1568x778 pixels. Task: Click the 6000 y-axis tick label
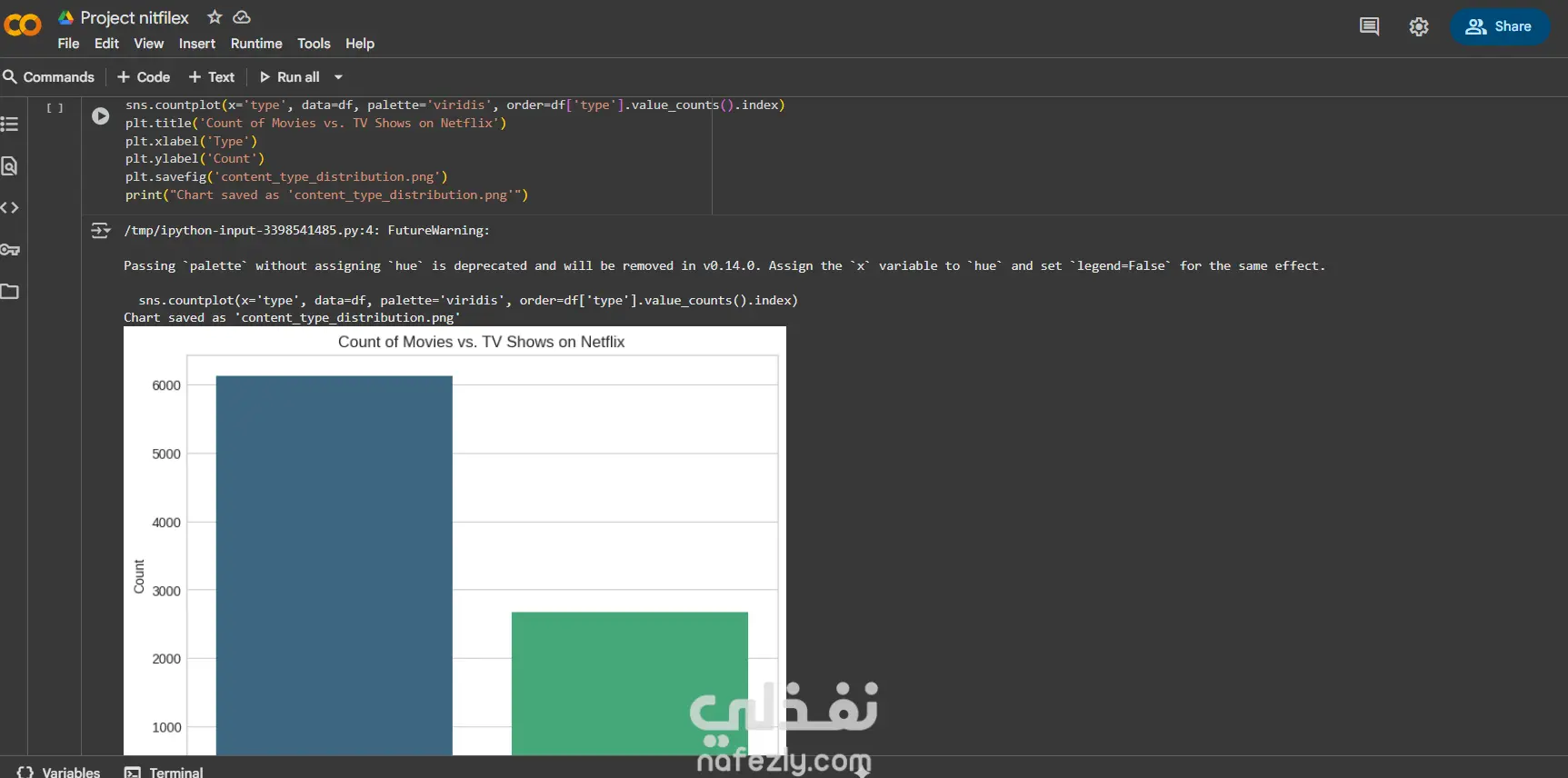166,385
